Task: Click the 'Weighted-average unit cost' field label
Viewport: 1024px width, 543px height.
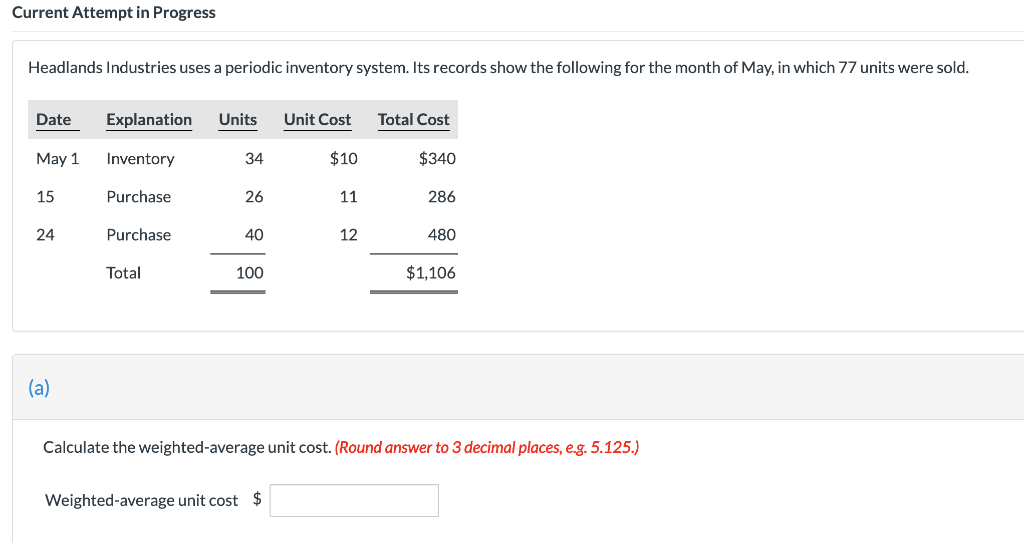Action: (x=142, y=501)
